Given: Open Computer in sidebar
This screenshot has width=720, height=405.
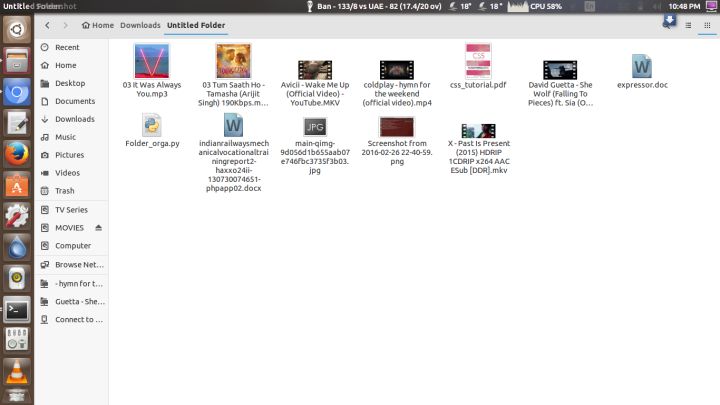Looking at the screenshot, I should click(x=72, y=246).
